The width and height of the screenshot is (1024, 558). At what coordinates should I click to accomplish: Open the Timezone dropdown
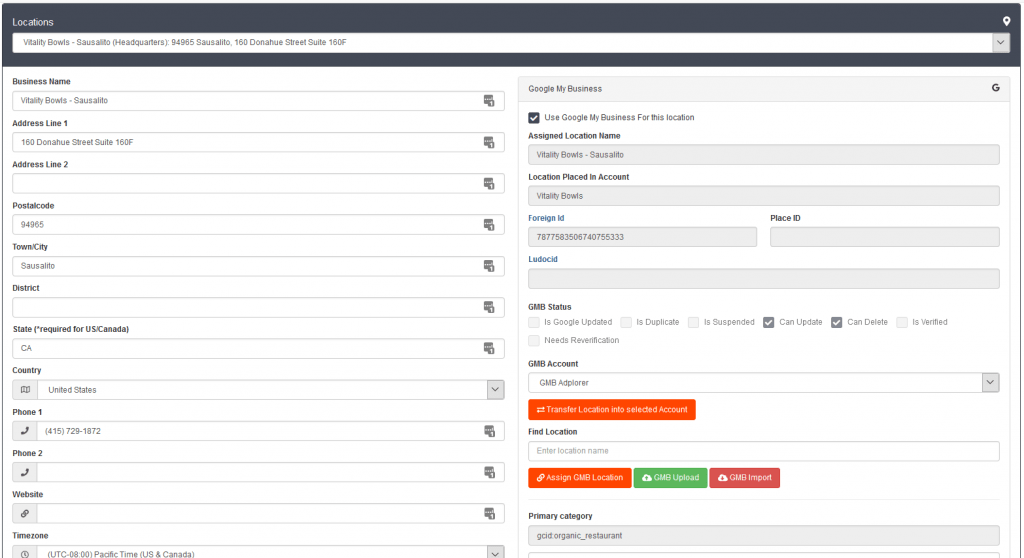(x=495, y=552)
